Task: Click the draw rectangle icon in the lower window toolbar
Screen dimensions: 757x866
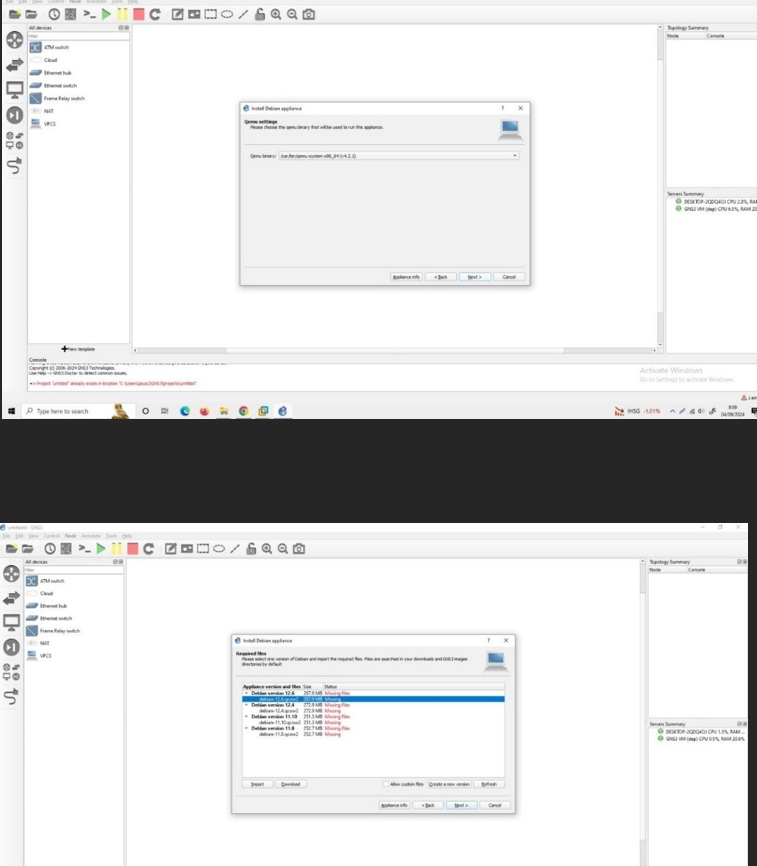Action: coord(203,548)
